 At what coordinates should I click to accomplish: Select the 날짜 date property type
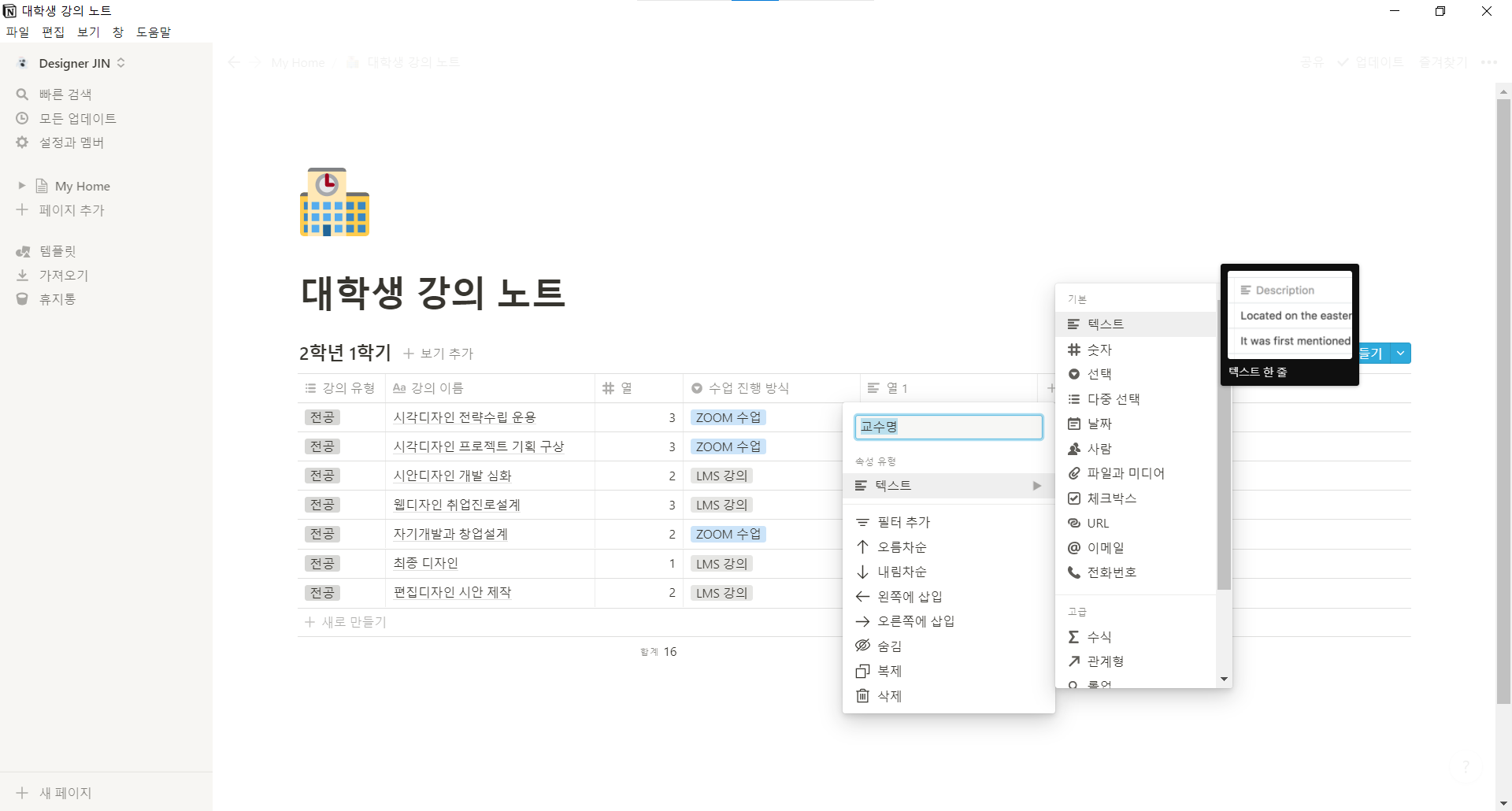(x=1136, y=424)
